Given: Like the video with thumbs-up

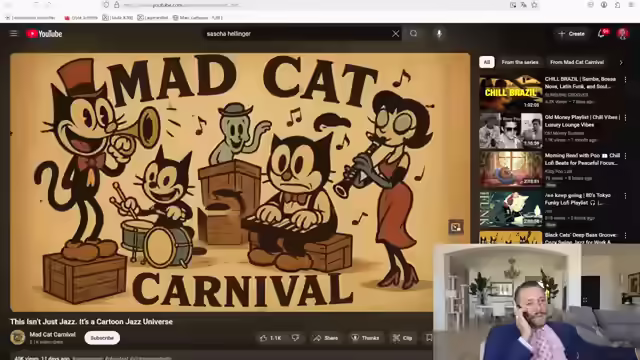Looking at the screenshot, I should (x=271, y=338).
